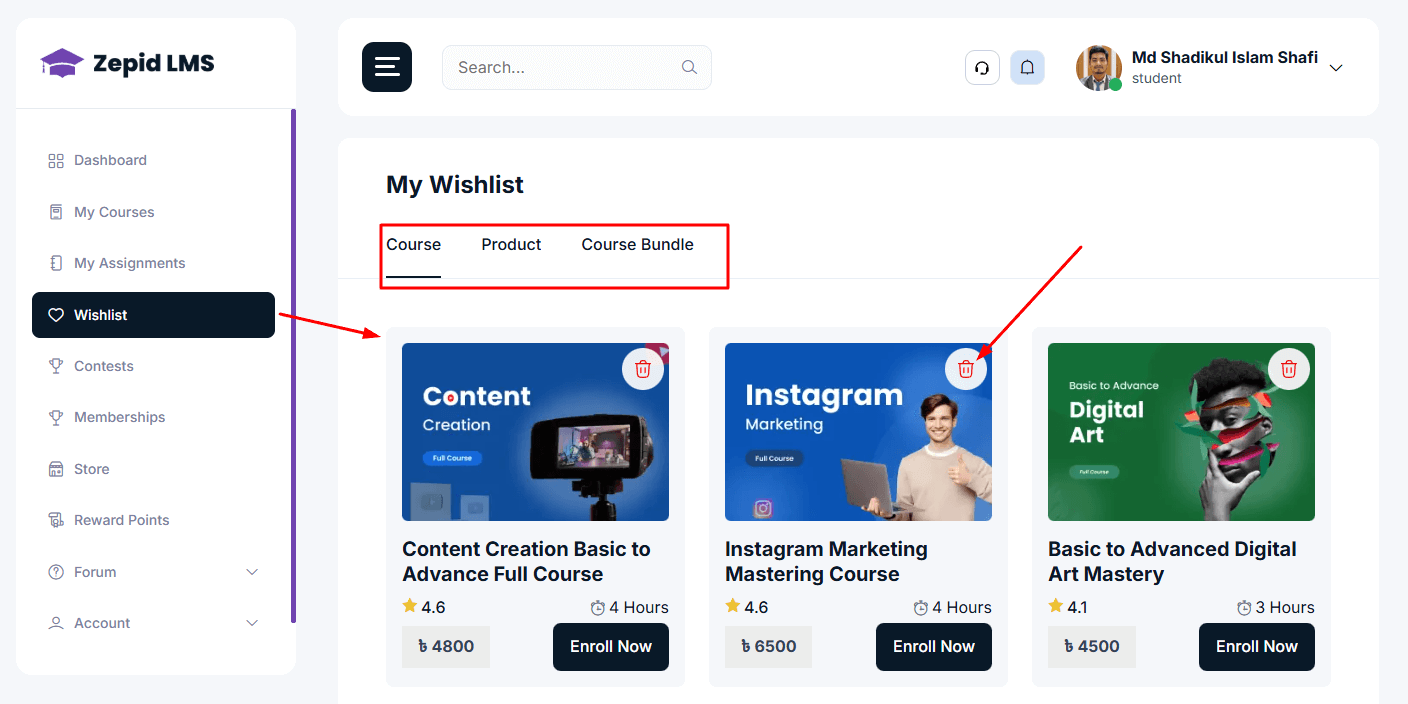The image size is (1408, 704).
Task: Expand the user profile dropdown arrow
Action: click(1336, 68)
